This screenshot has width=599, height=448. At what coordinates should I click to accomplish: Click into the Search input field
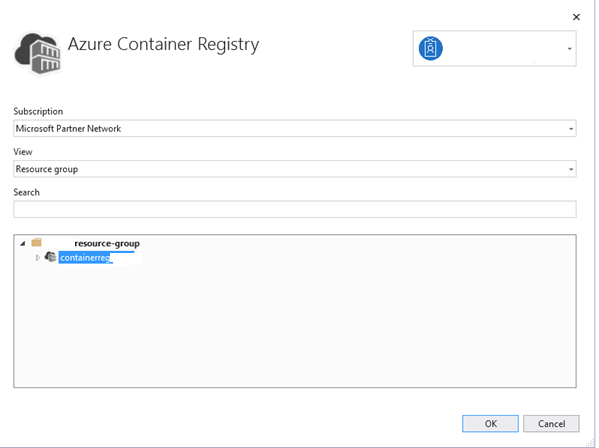point(295,209)
